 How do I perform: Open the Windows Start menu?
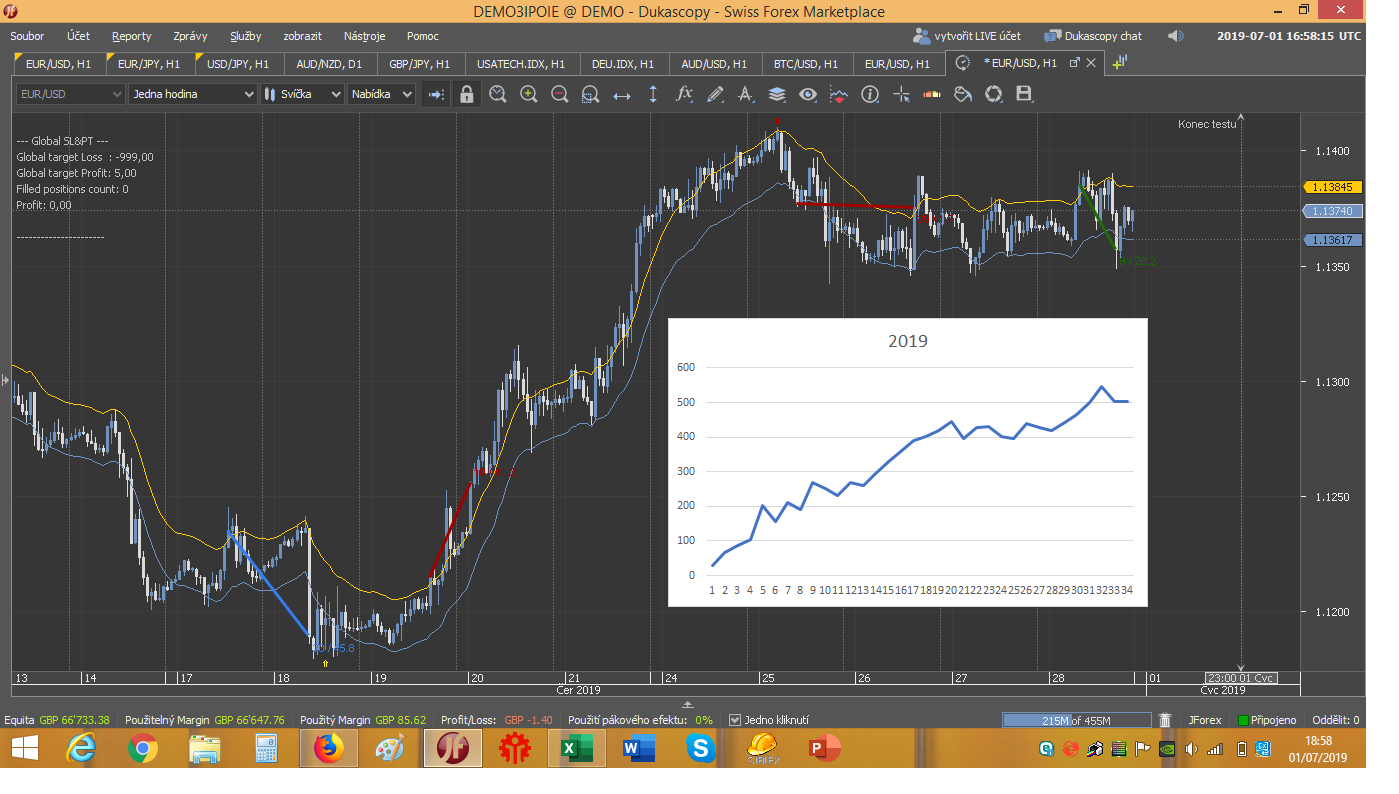24,748
